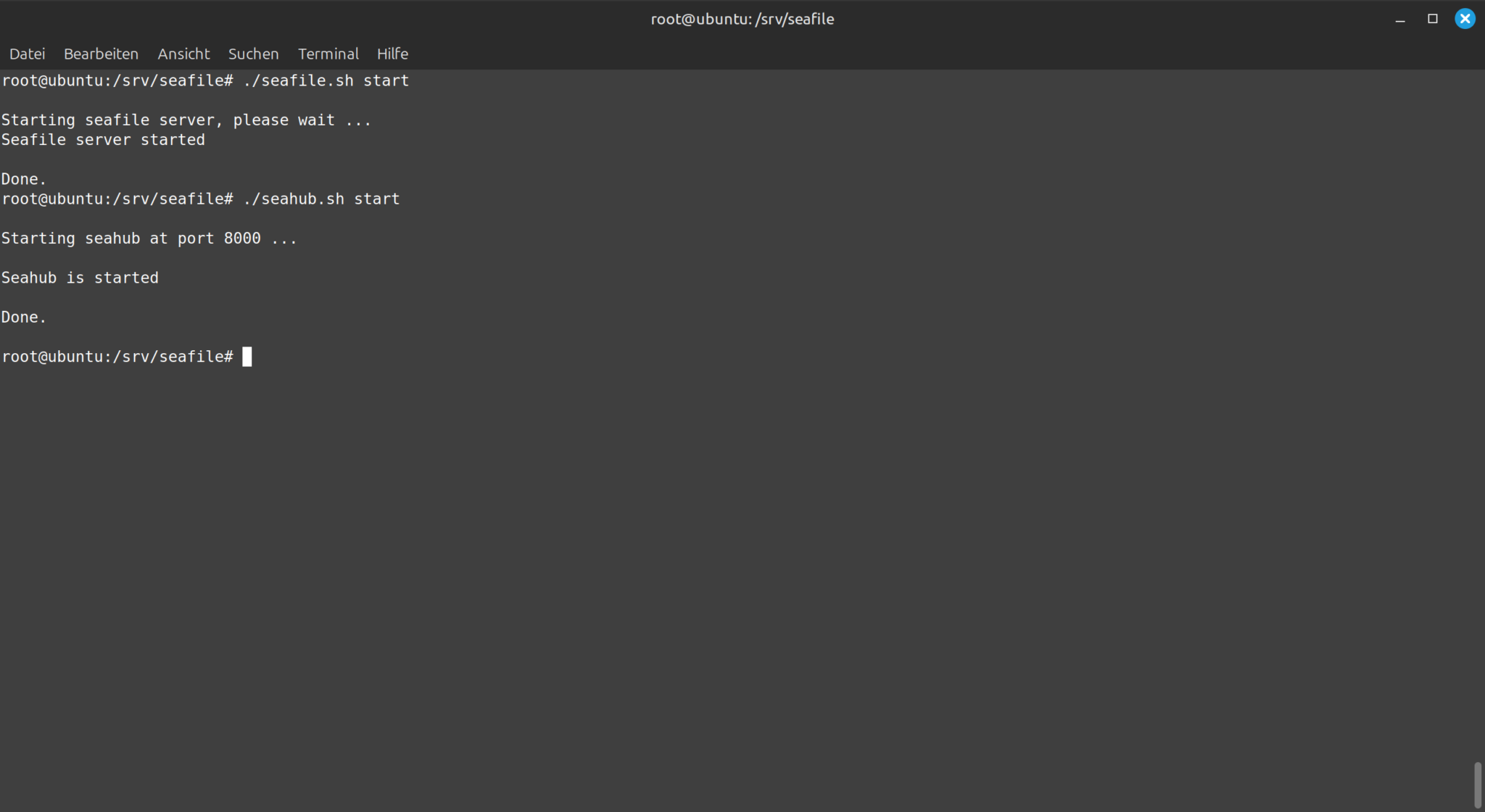The image size is (1485, 812).
Task: Click the window title root@ubuntu: /srv/seafile
Action: point(742,19)
